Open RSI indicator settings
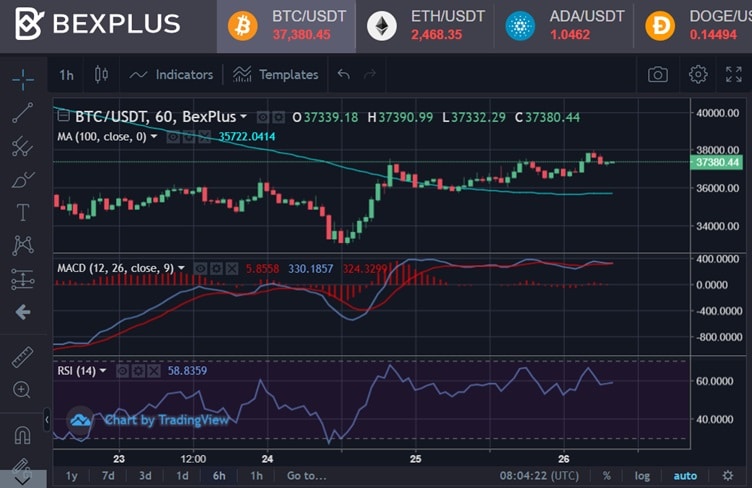Screen dimensions: 752x488 tap(138, 371)
